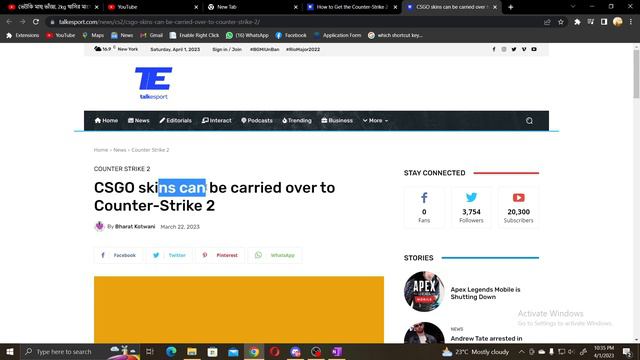Screen dimensions: 640x360
Task: Close the CSGO skins browser tab
Action: (x=495, y=7)
